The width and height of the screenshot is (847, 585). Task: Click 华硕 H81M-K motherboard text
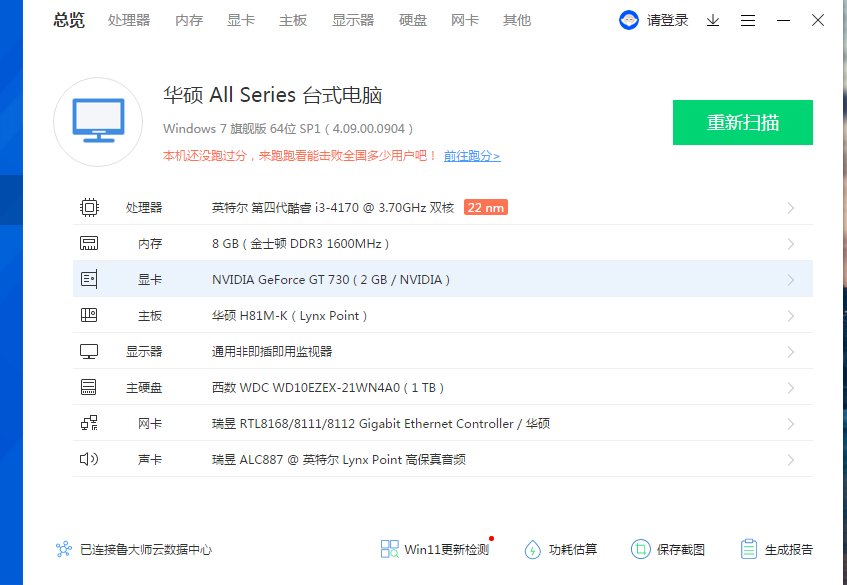[x=290, y=315]
